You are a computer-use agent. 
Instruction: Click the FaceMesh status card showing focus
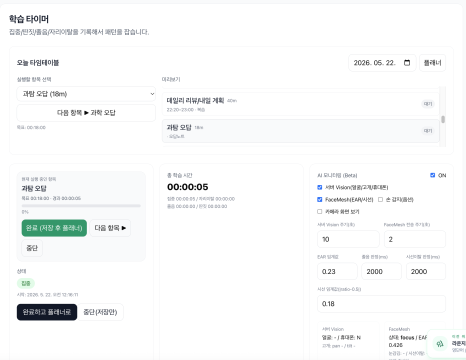point(415,341)
